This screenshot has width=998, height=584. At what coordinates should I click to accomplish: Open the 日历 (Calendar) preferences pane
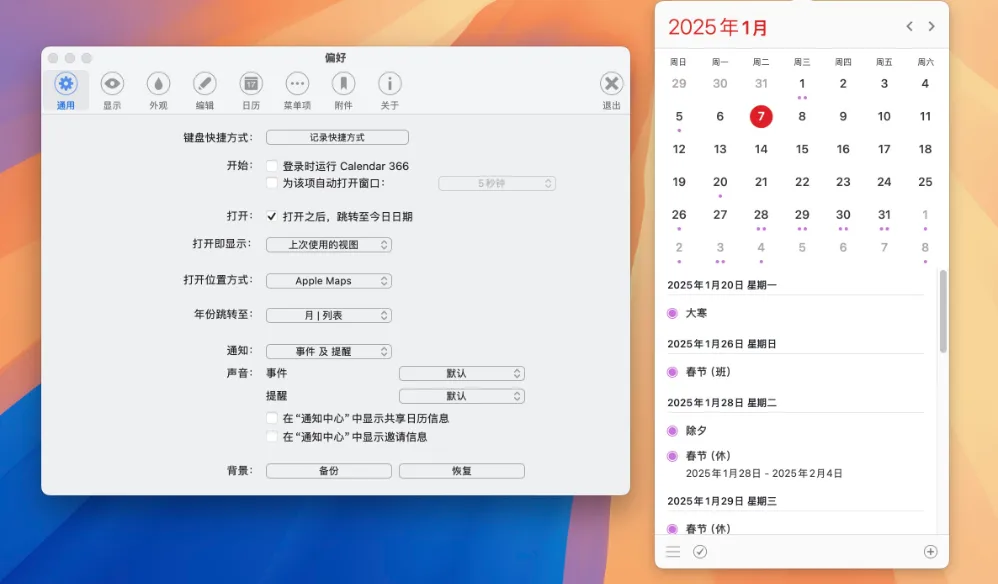pyautogui.click(x=251, y=90)
